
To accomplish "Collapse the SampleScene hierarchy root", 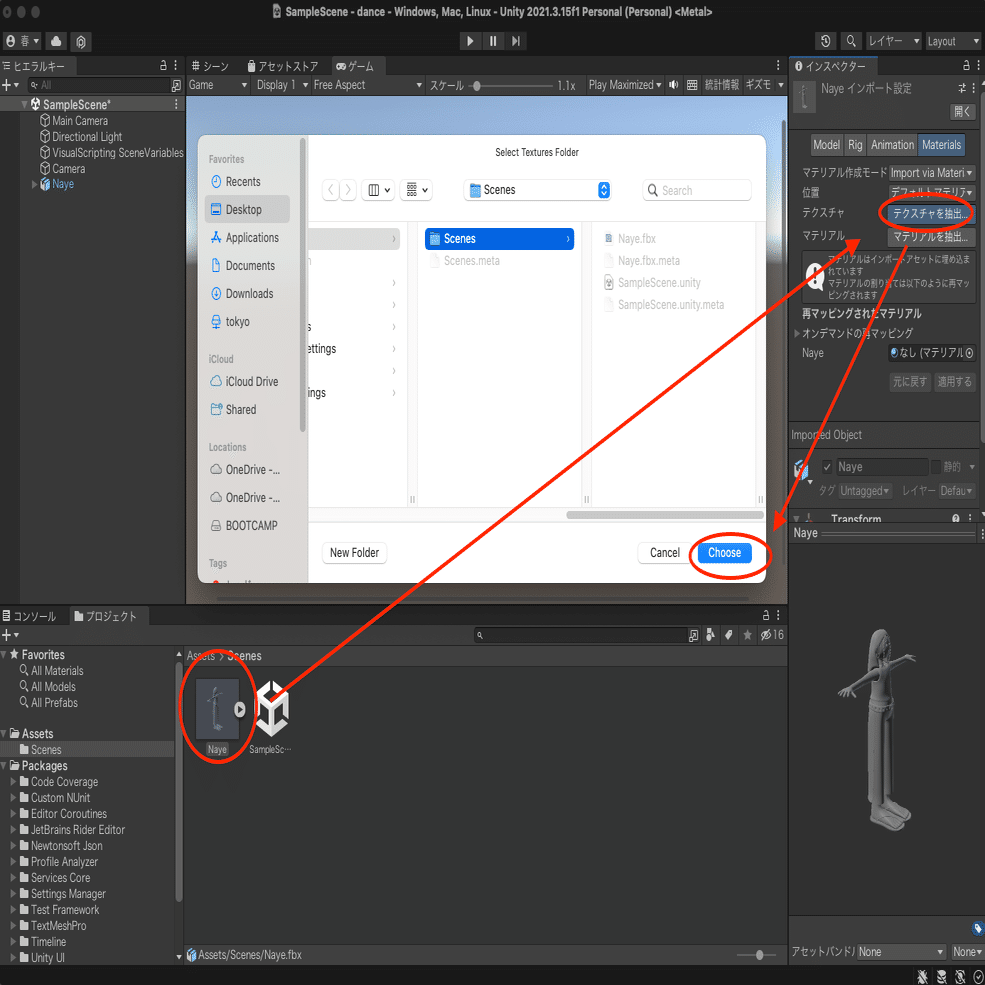I will pyautogui.click(x=24, y=104).
